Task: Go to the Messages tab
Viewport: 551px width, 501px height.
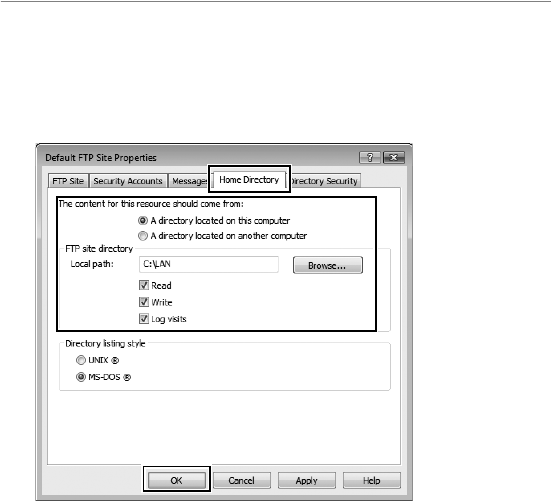Action: coord(189,181)
